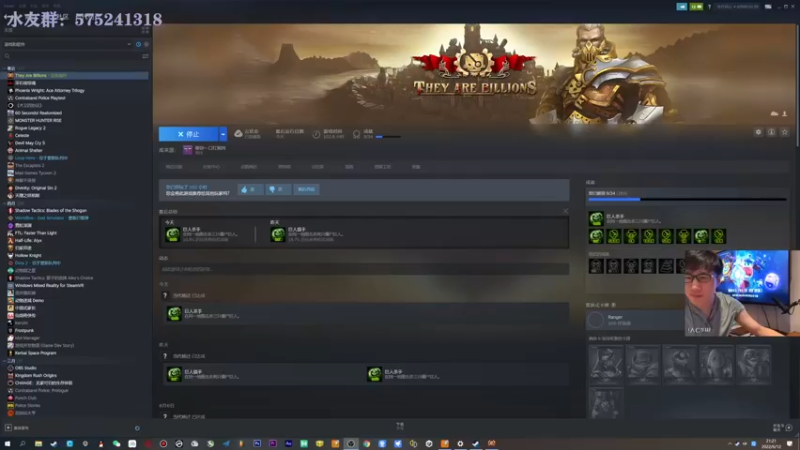Select Contraband Police Playtest in list
The image size is (800, 450).
tap(40, 98)
